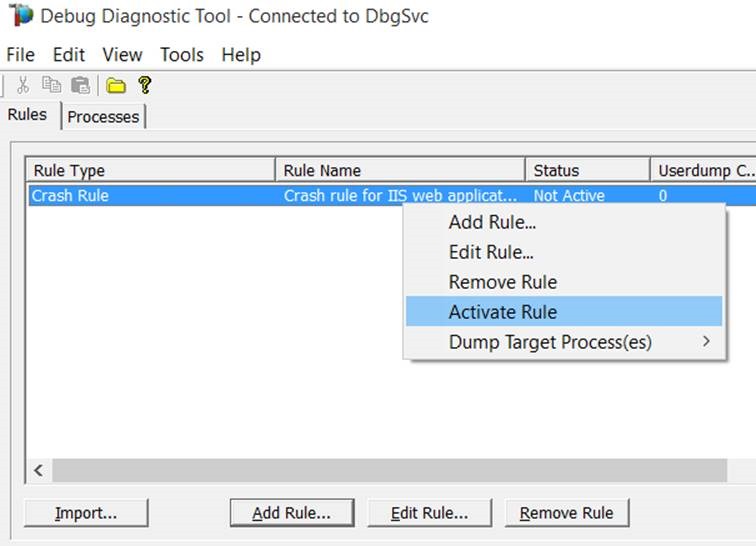
Task: Click the Cut scissors toolbar icon
Action: 22,85
